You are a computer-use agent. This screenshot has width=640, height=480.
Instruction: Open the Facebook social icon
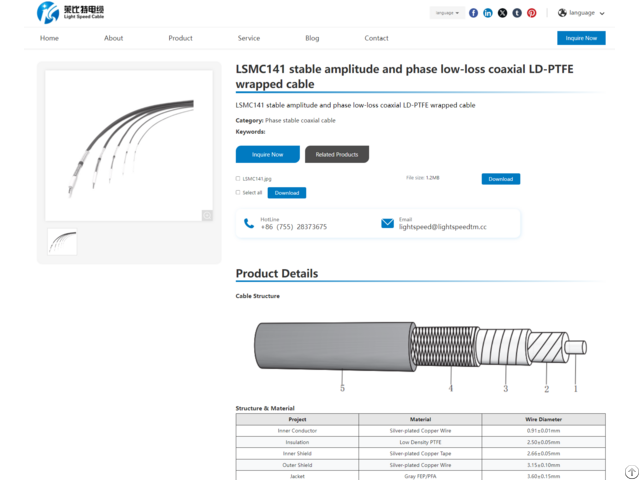pos(473,13)
